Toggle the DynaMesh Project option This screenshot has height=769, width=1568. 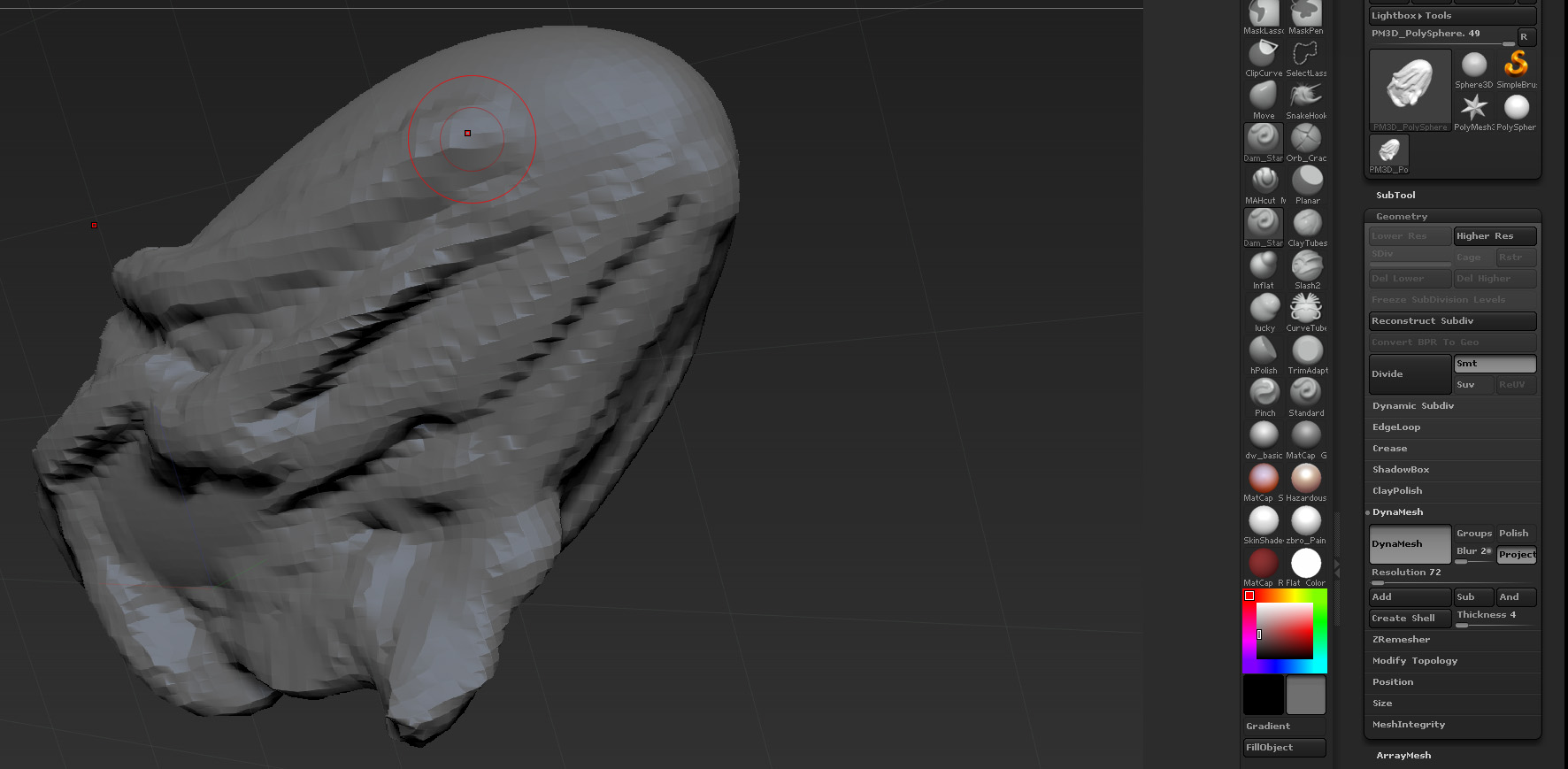pyautogui.click(x=1516, y=555)
